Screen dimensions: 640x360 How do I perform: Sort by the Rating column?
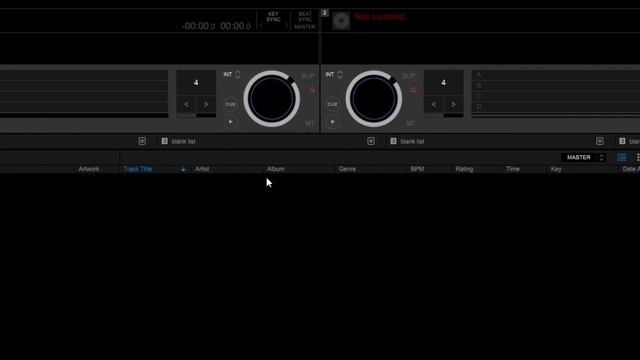(464, 169)
